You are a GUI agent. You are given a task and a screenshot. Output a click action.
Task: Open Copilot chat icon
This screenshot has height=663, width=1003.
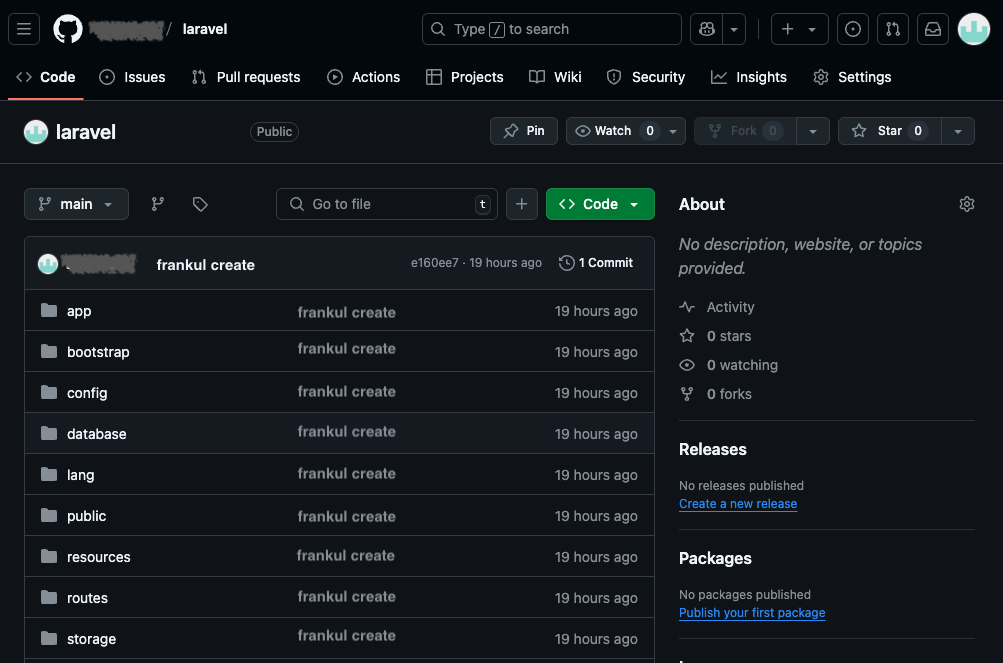706,29
